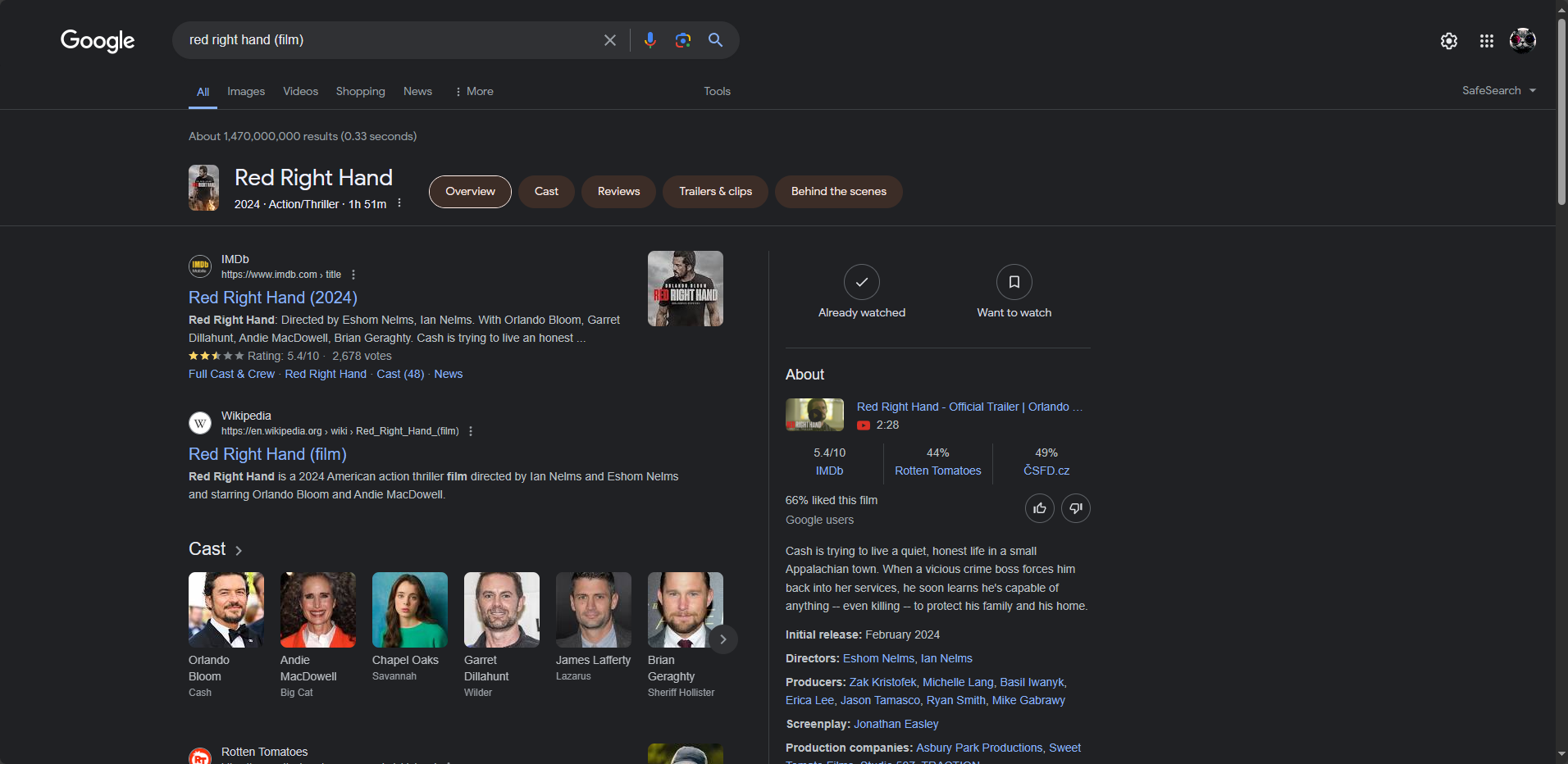Open Asbury Park Productions link
This screenshot has height=764, width=1568.
(x=979, y=748)
